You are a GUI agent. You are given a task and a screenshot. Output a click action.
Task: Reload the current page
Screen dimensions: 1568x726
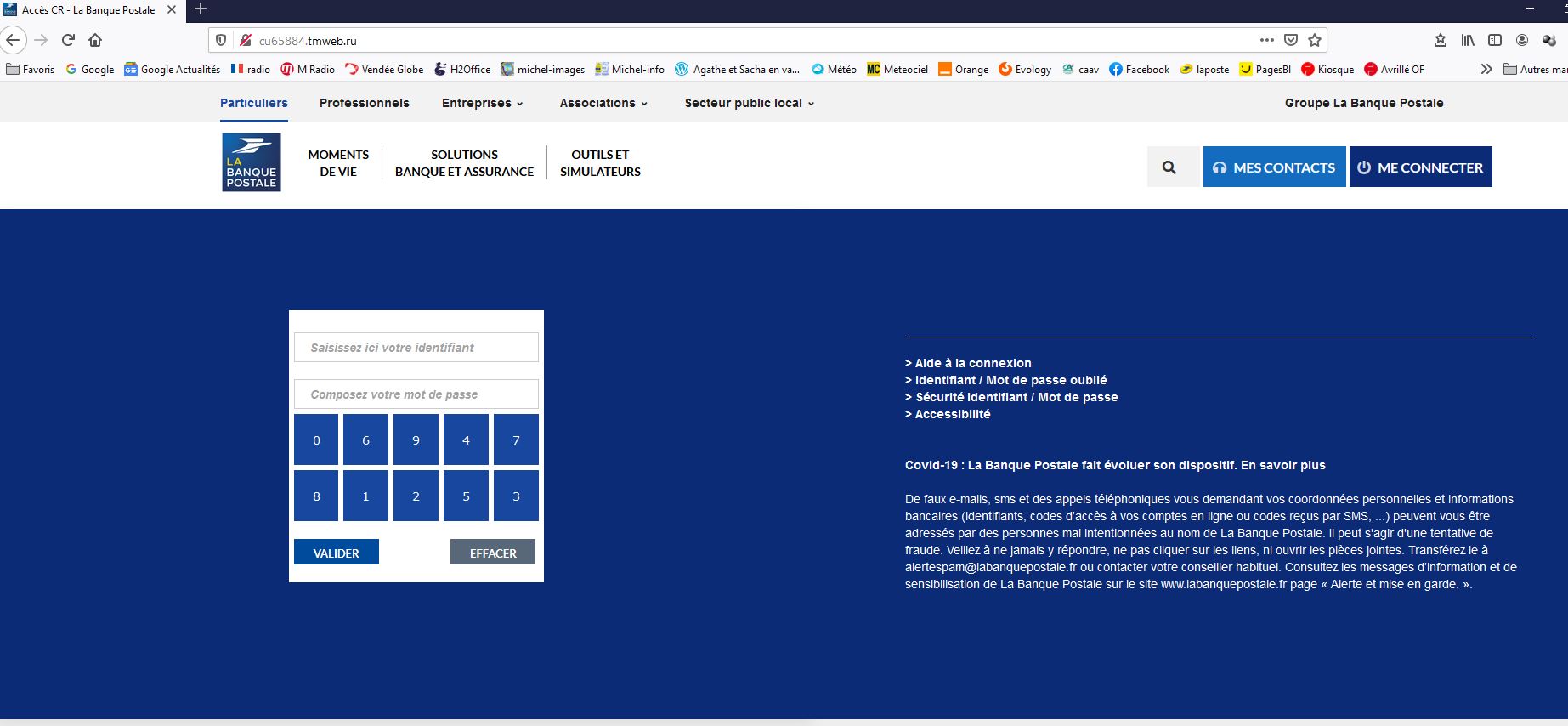click(x=69, y=40)
